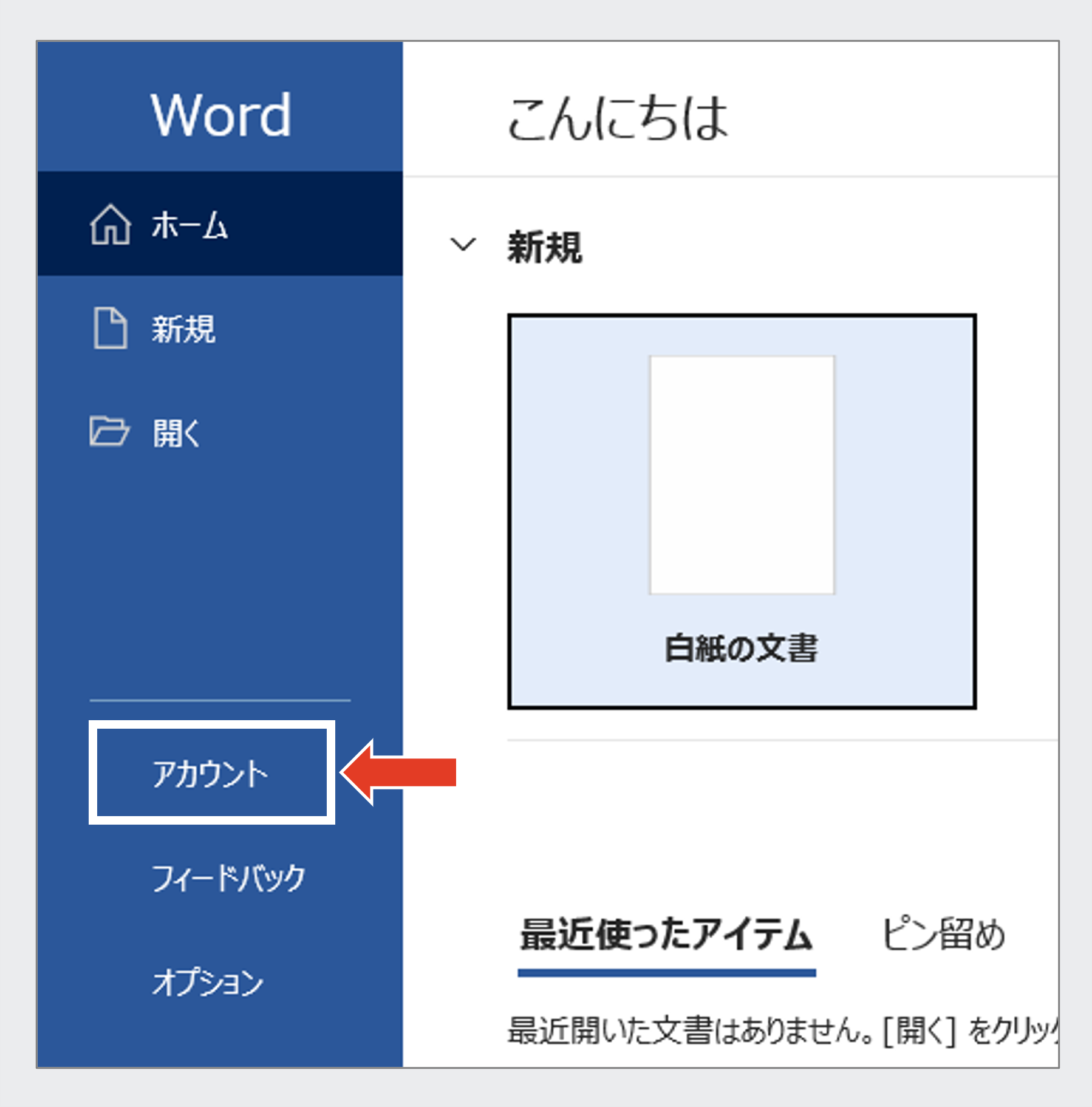1092x1107 pixels.
Task: Switch to the 最近使ったアイテム tab
Action: coord(666,935)
